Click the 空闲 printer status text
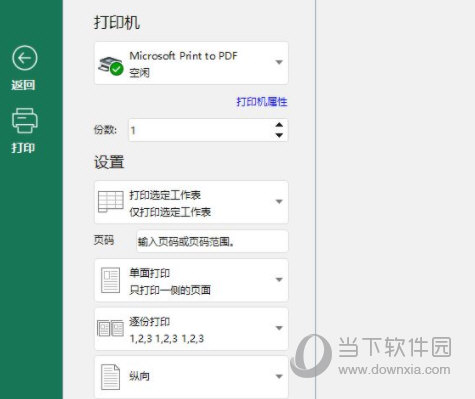Screen dimensions: 475x399 [139, 73]
